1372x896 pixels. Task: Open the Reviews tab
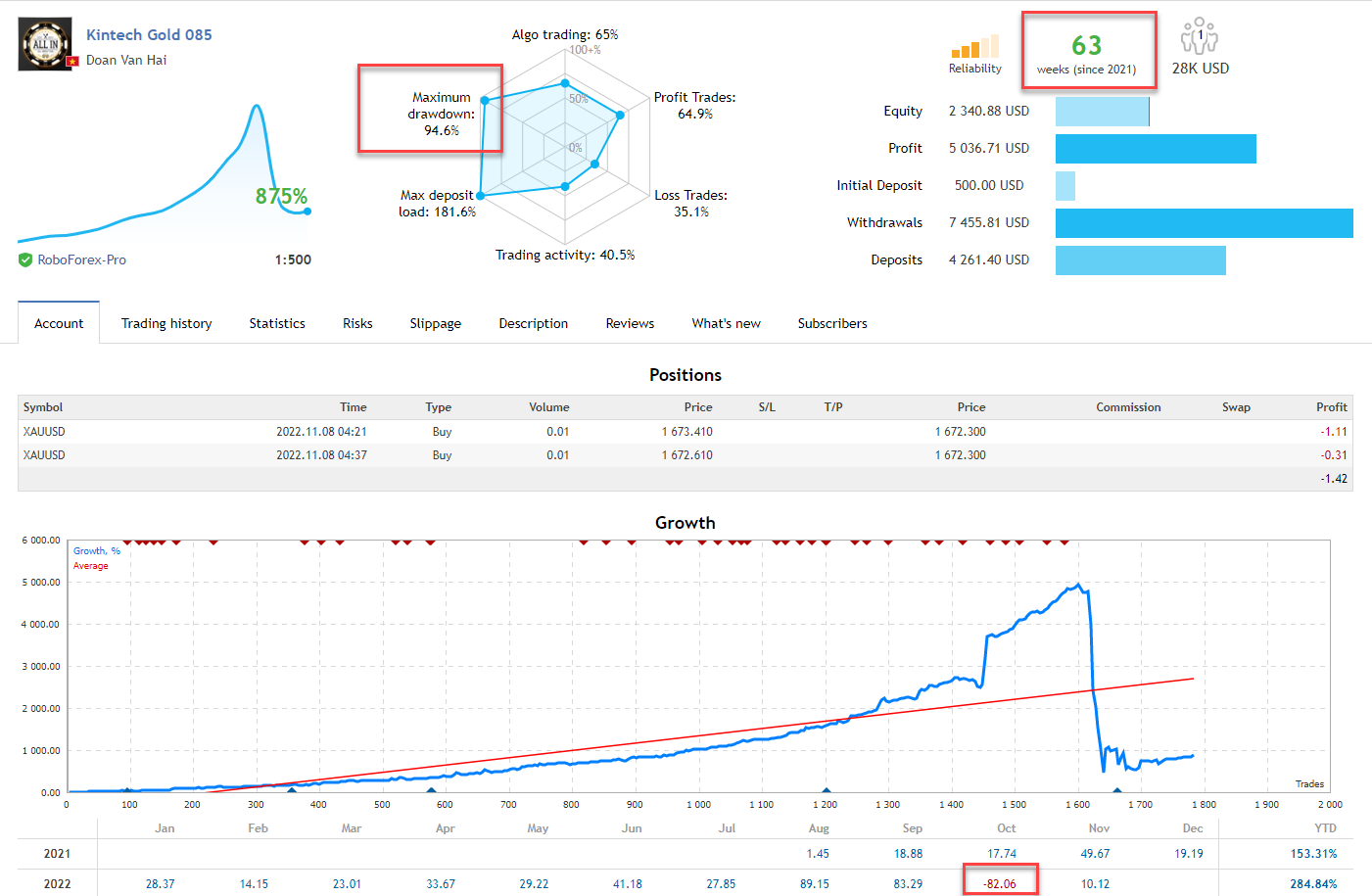(630, 323)
